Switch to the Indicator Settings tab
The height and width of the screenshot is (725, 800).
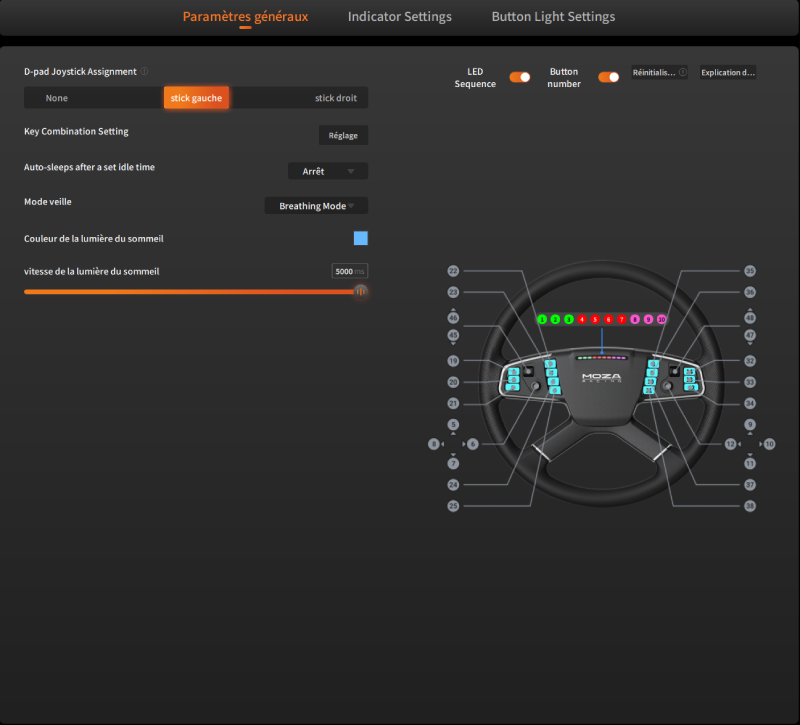399,17
